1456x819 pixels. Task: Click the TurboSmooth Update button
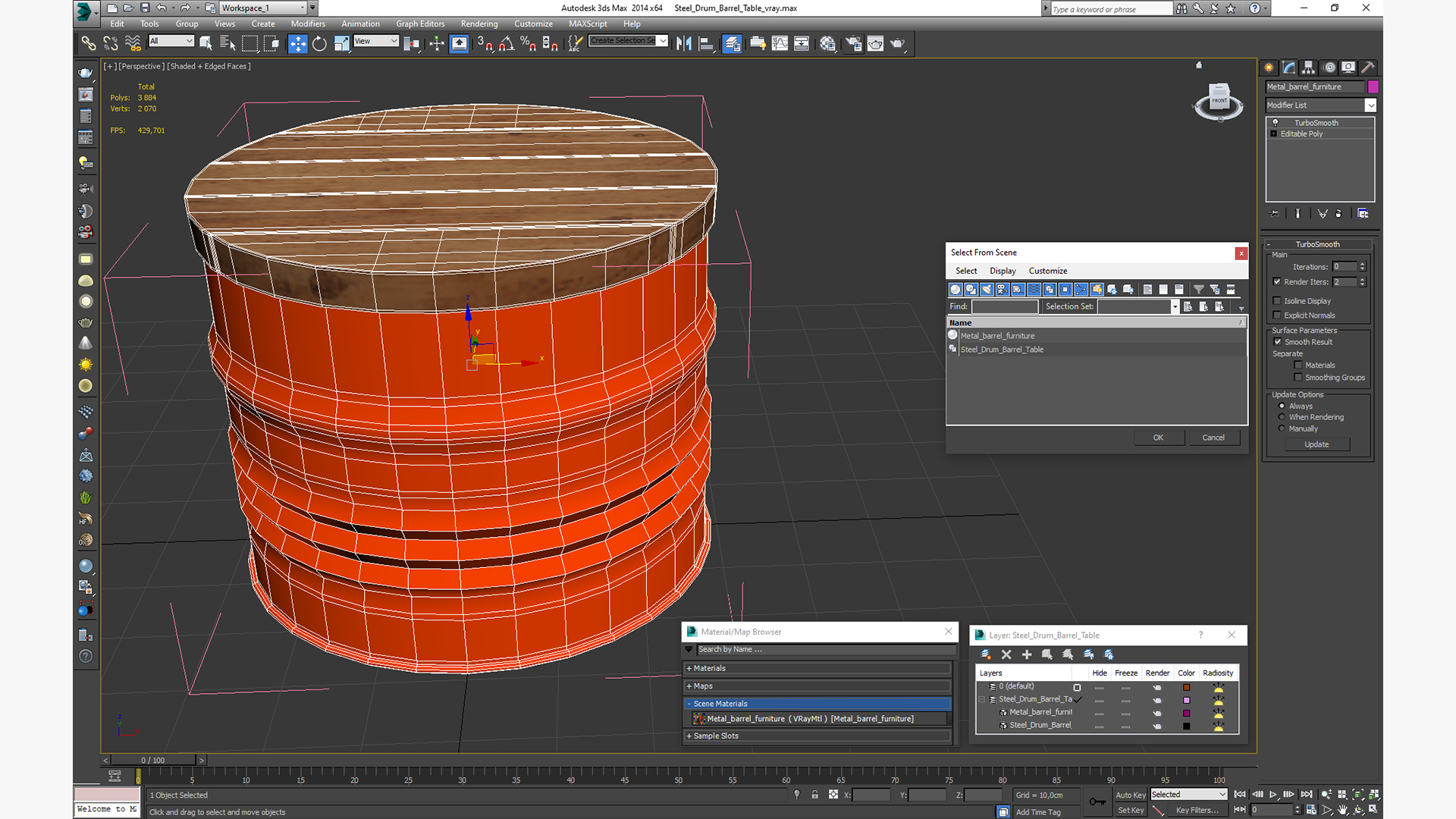[1316, 444]
